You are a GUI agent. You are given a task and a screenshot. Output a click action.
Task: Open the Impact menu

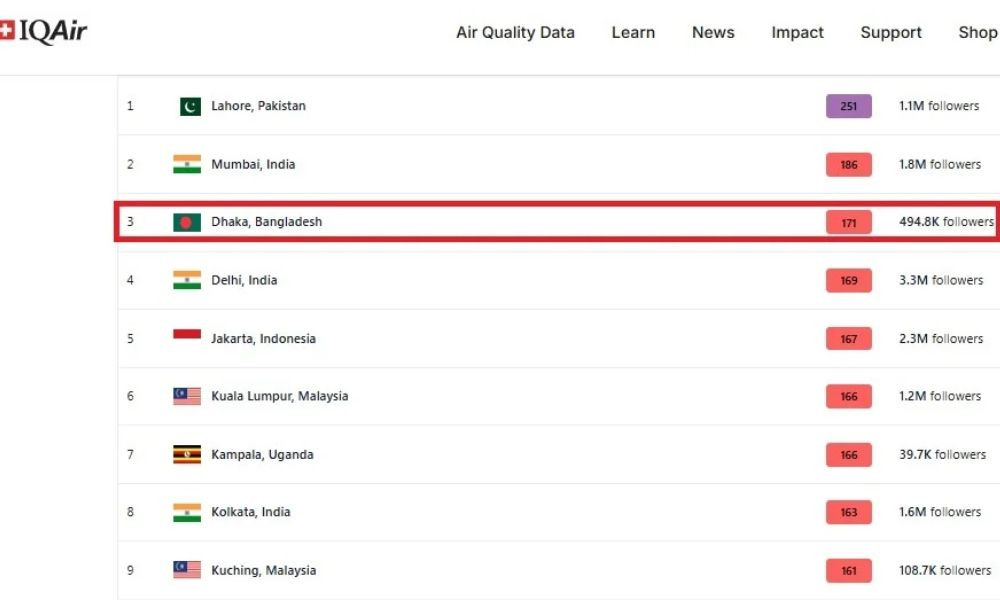coord(797,33)
